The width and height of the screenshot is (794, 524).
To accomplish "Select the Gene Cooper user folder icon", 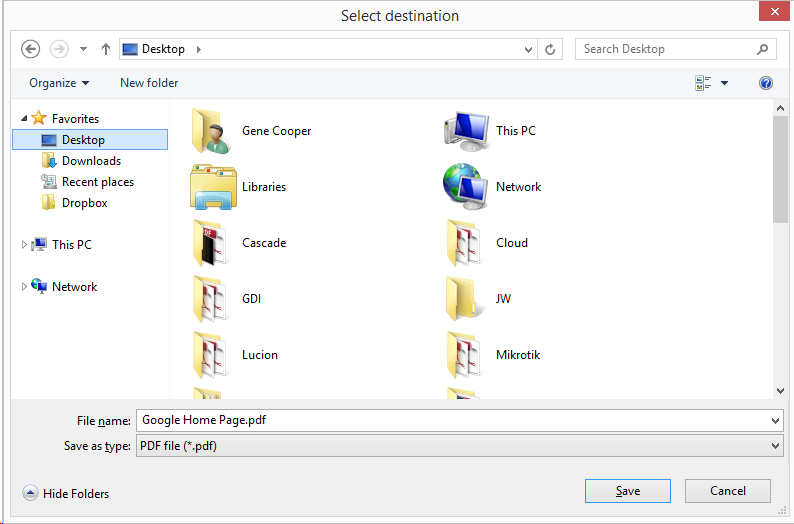I will tap(211, 131).
